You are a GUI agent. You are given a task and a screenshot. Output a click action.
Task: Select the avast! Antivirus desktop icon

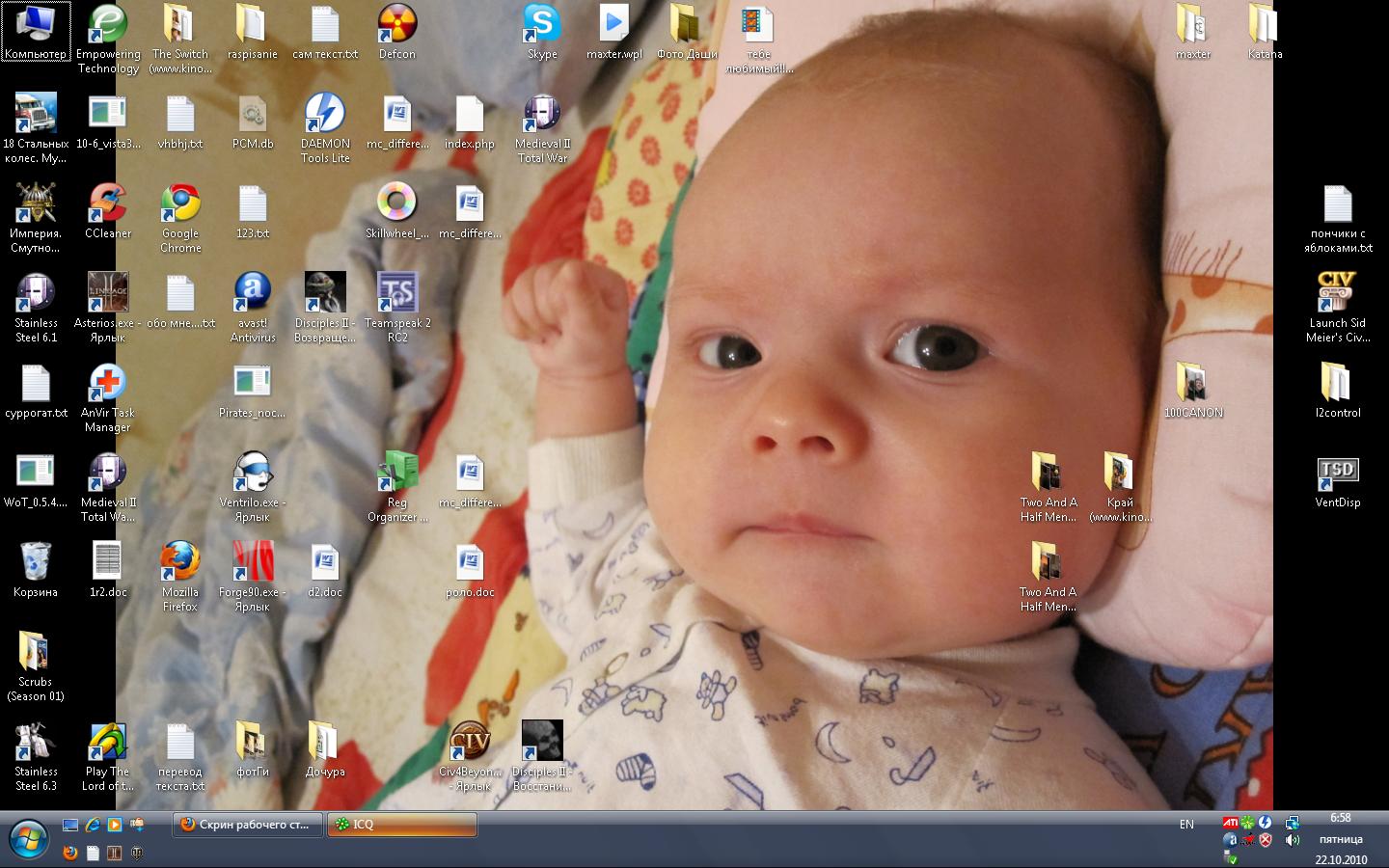pos(253,293)
